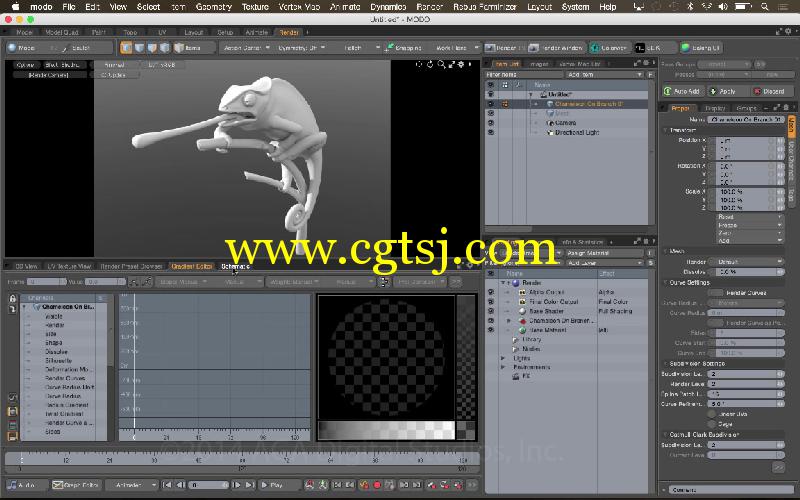Open the Action Center dropdown

(245, 48)
